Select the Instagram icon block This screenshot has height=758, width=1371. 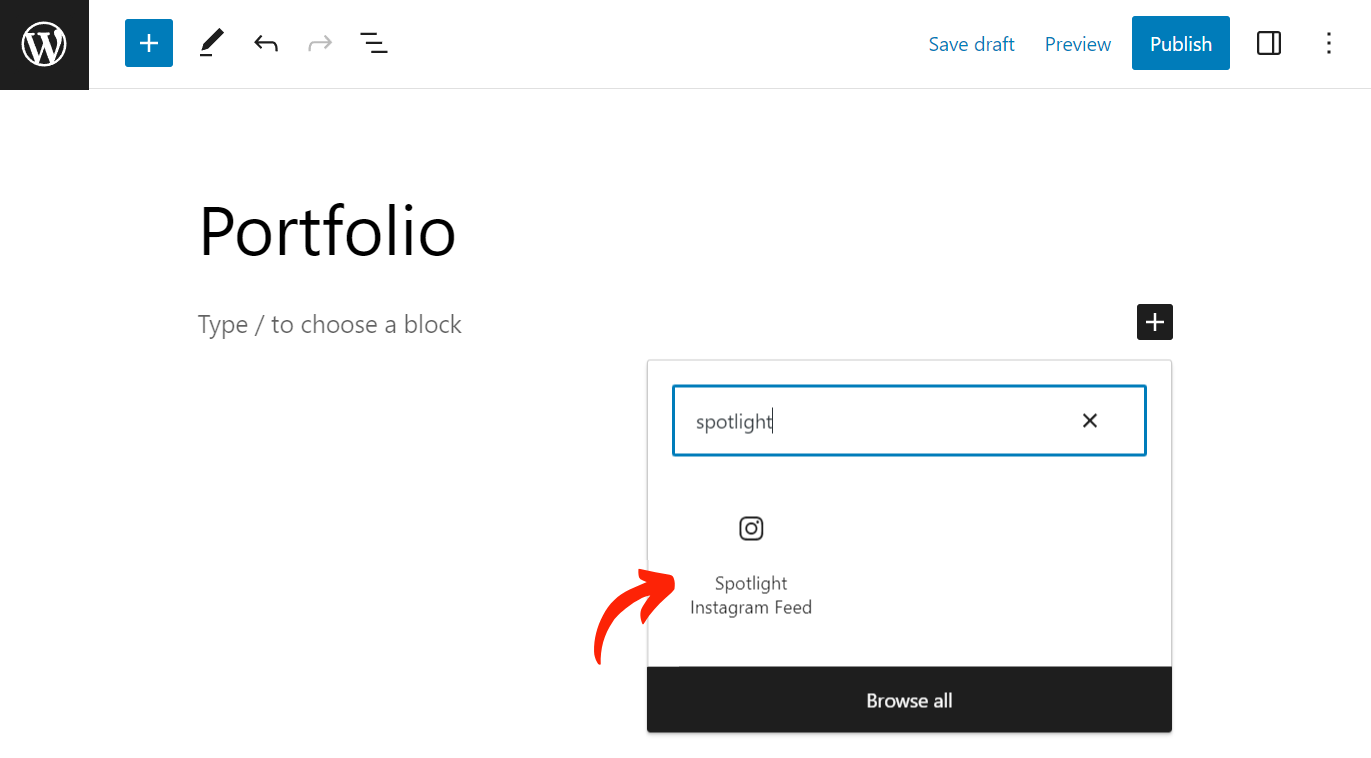[x=751, y=528]
